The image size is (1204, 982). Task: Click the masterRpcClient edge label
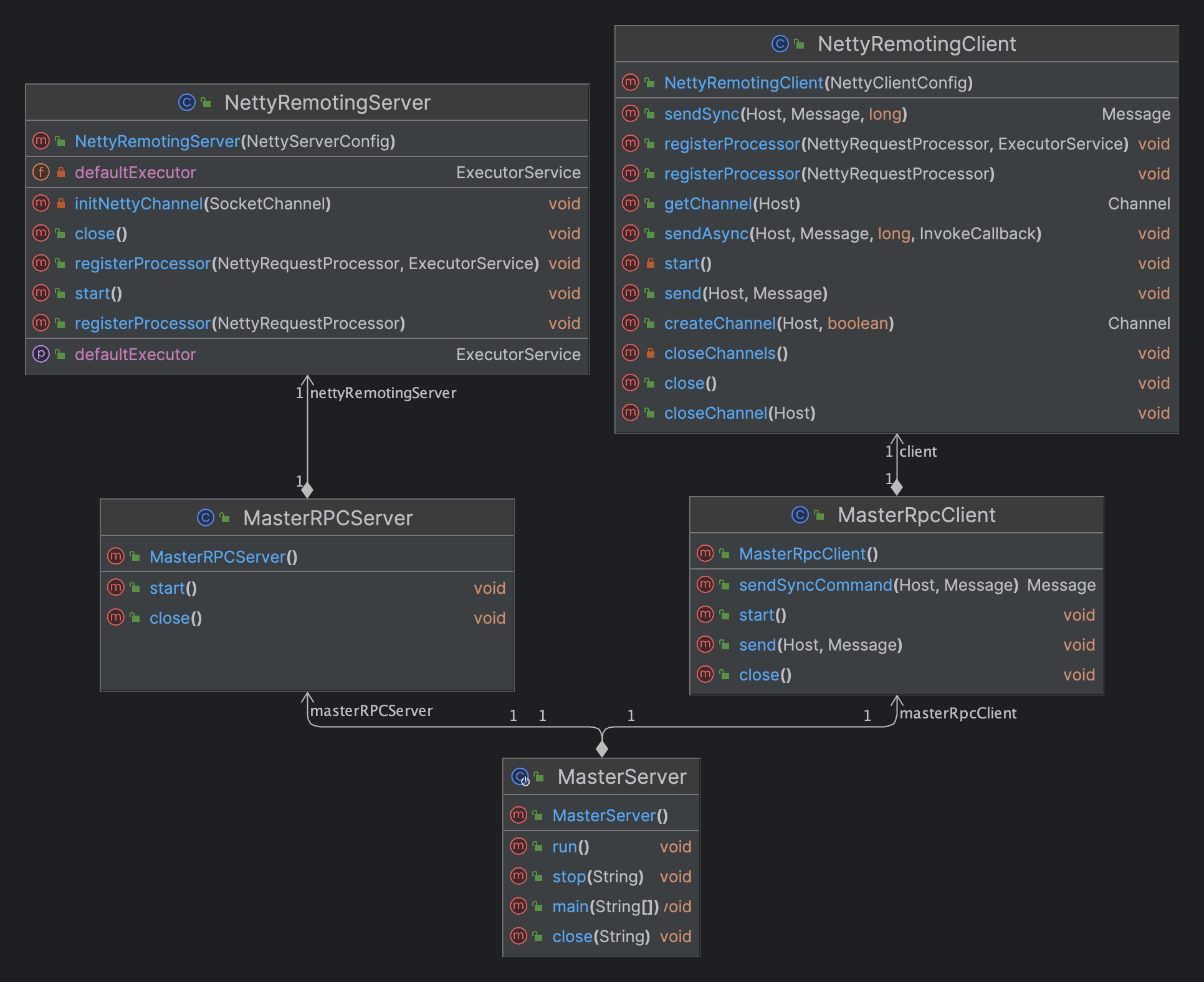tap(958, 713)
